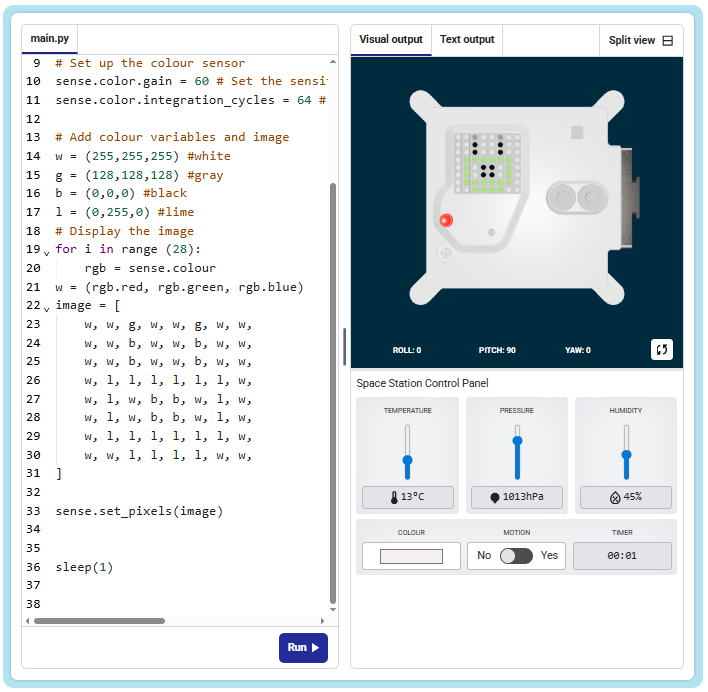Screen dimensions: 708x692
Task: Click the humidity droplet icon beside 45%
Action: [x=615, y=497]
